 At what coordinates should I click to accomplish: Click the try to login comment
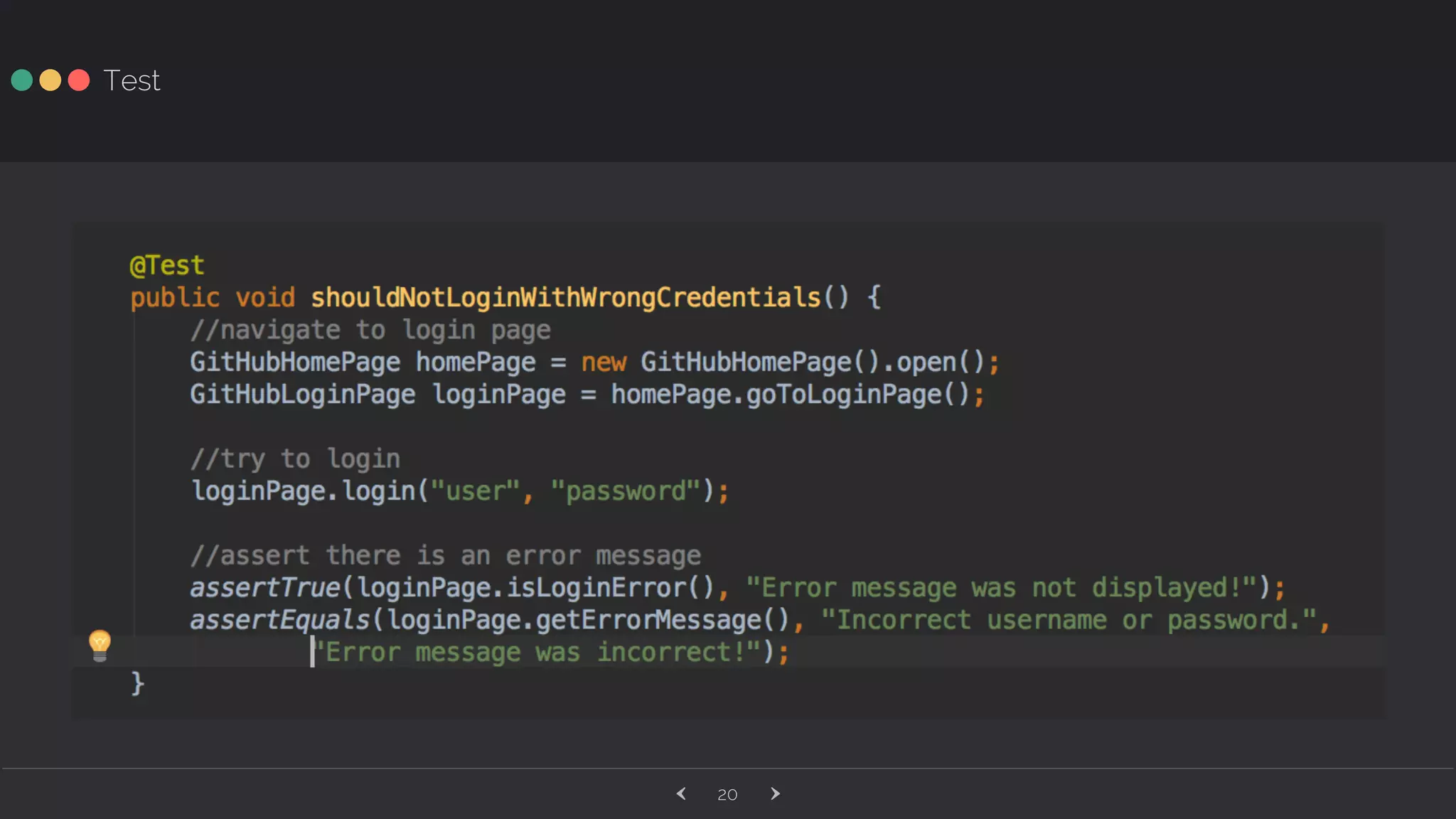point(295,459)
